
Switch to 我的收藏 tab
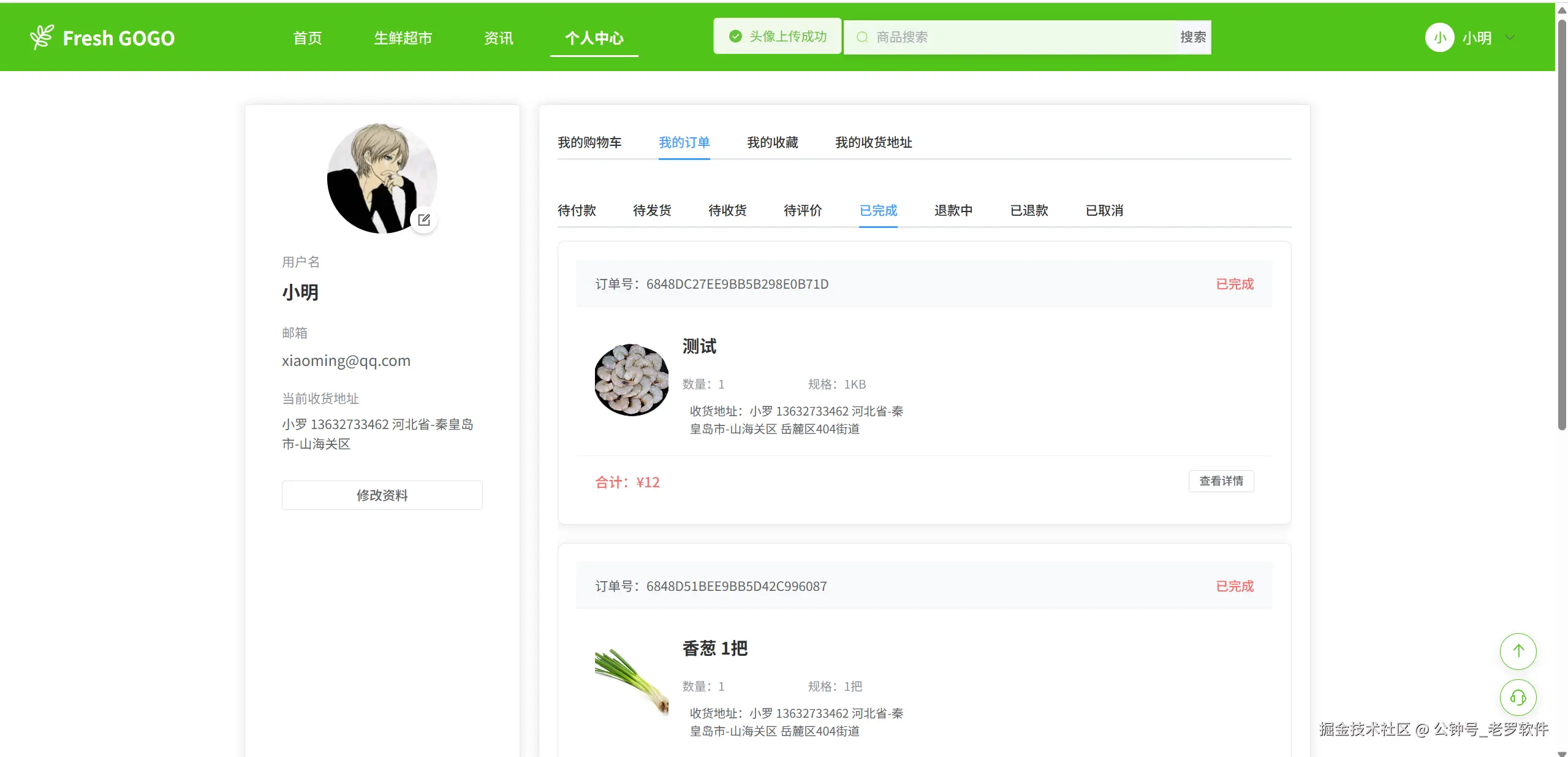click(x=772, y=143)
